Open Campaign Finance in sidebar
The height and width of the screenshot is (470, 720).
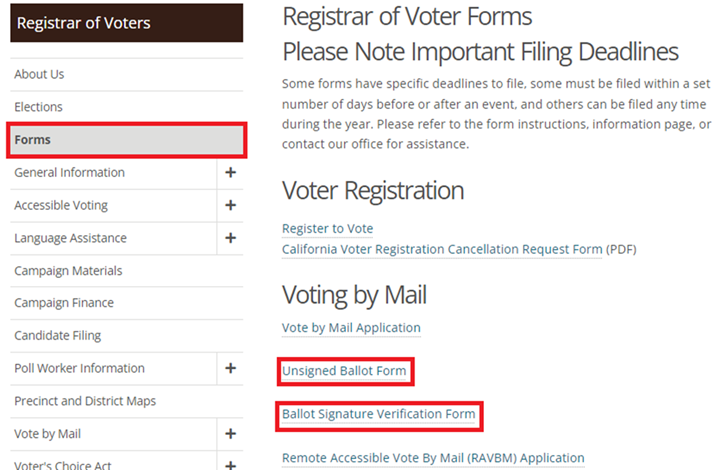pos(64,303)
